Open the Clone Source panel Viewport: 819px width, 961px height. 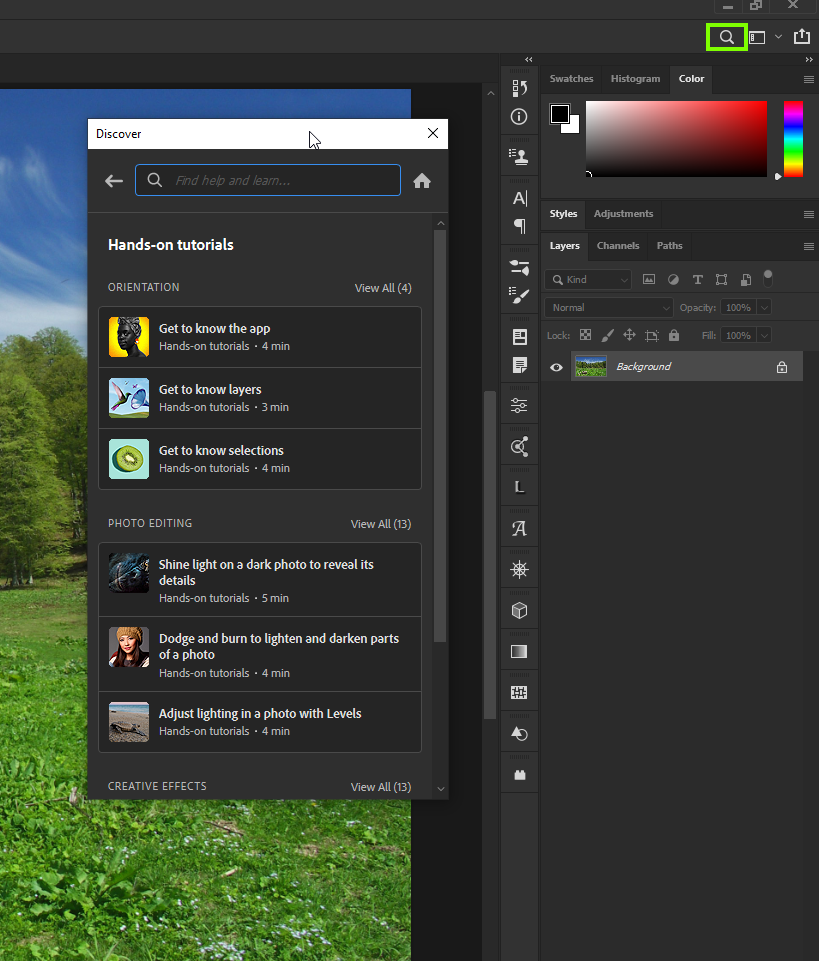click(519, 155)
